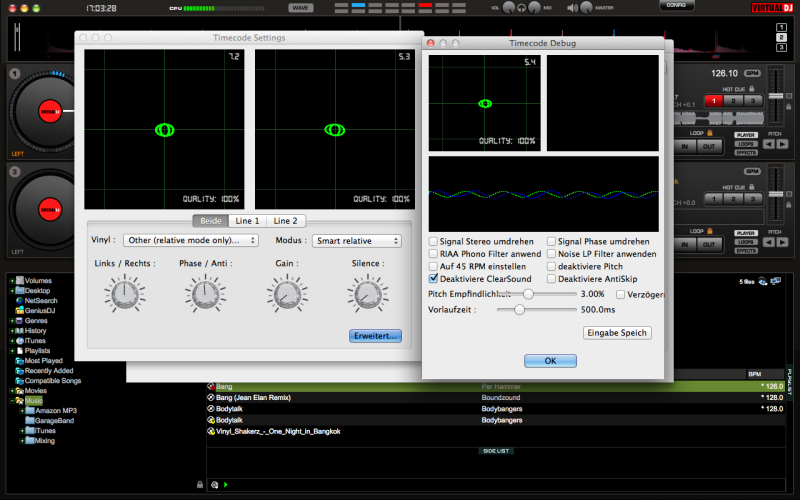Click the WAVE button in the top bar

point(301,8)
